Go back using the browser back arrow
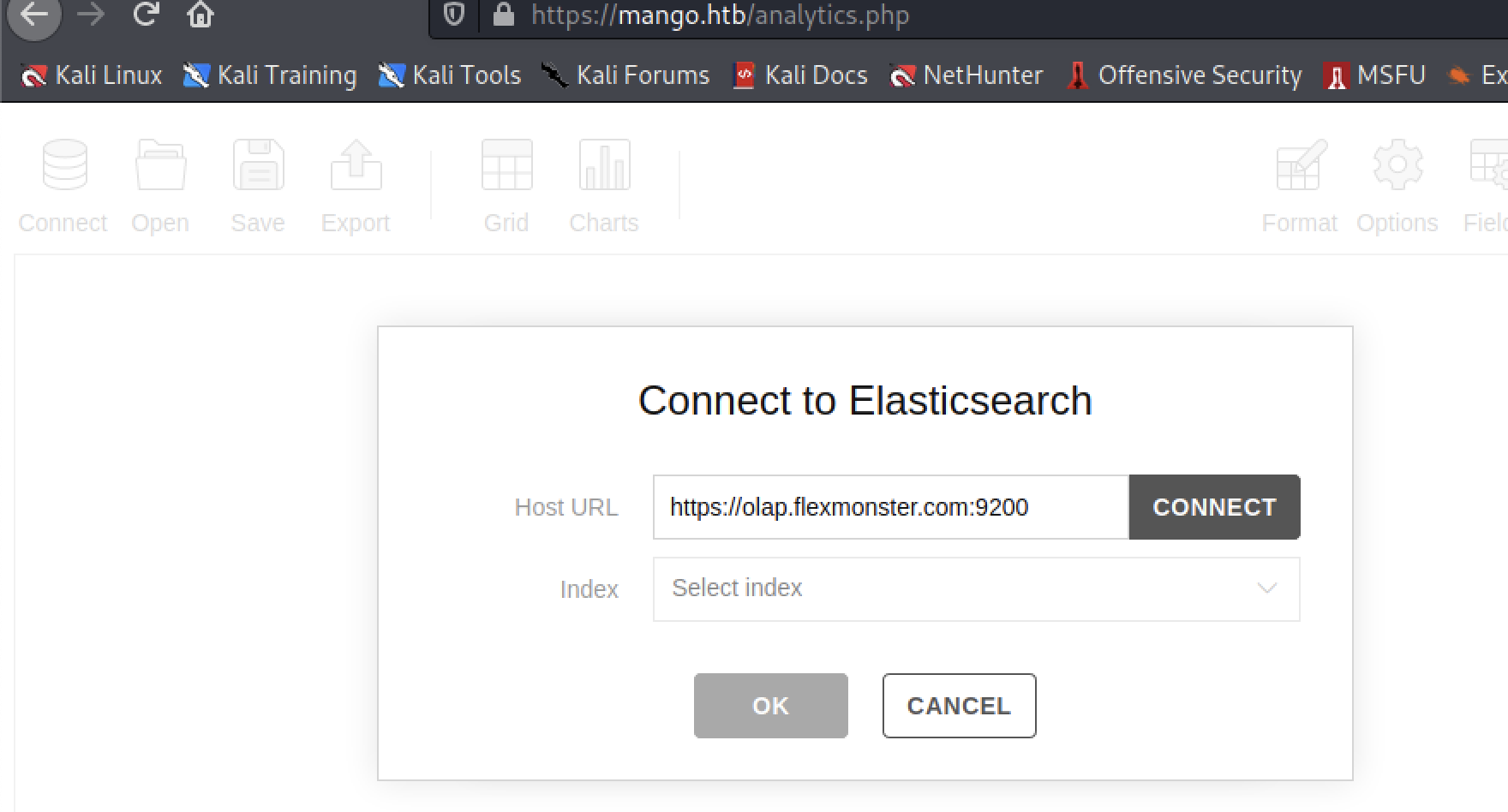Screen dimensions: 1508x812 34,15
